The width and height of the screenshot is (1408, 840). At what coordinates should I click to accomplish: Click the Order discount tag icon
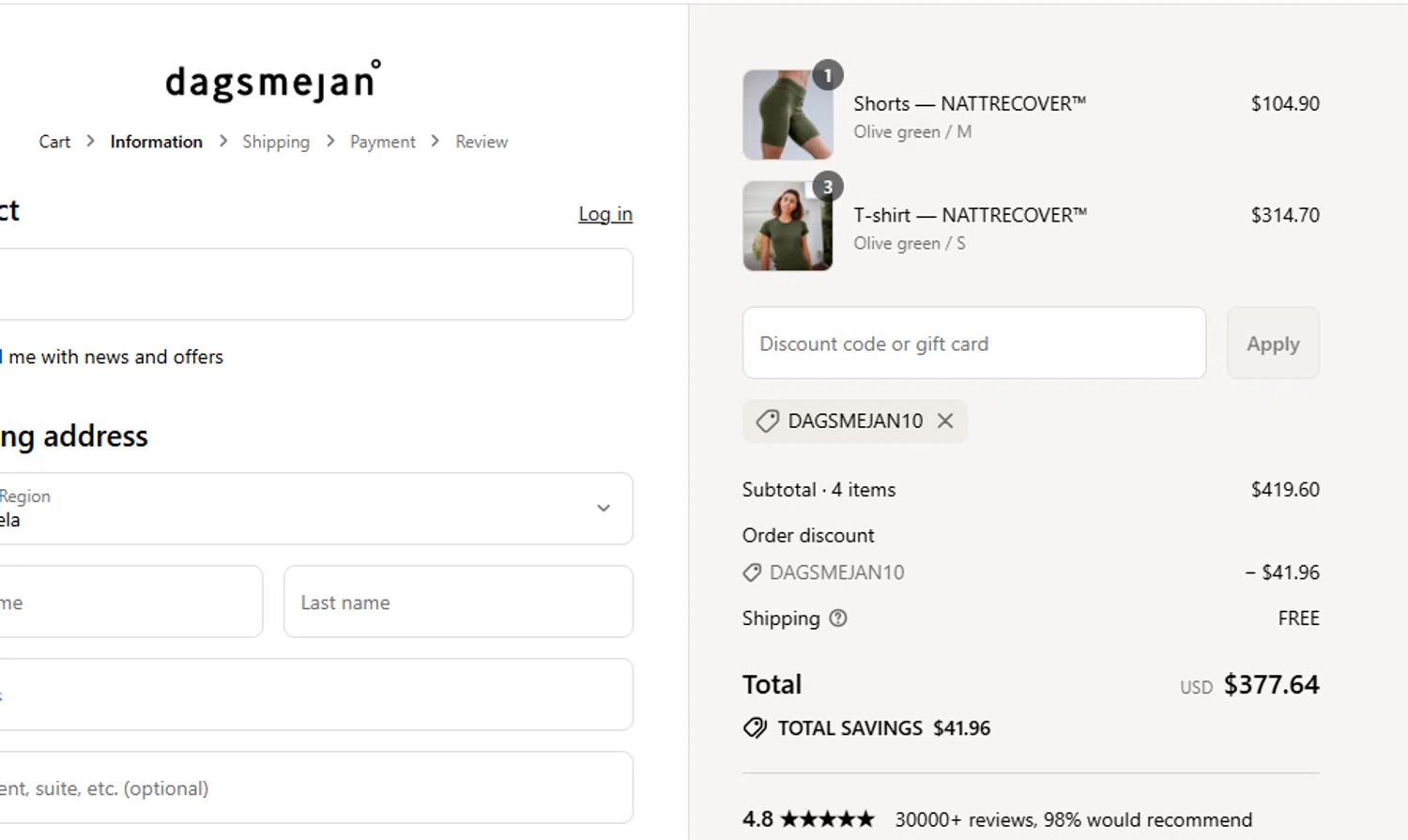[x=752, y=573]
